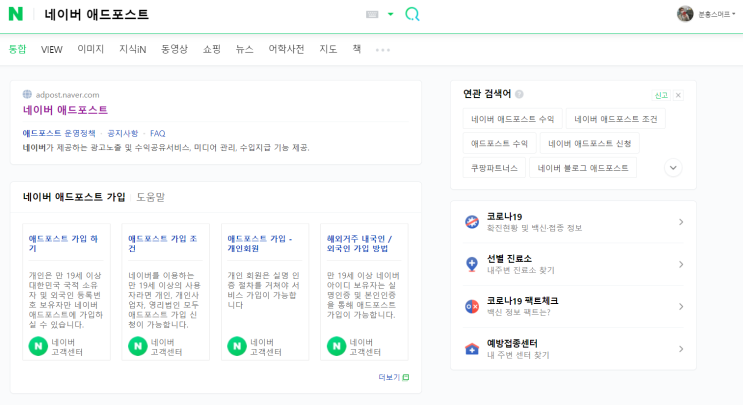Viewport: 743px width, 405px height.
Task: Click the help icon beside 연관 검색어
Action: (519, 94)
